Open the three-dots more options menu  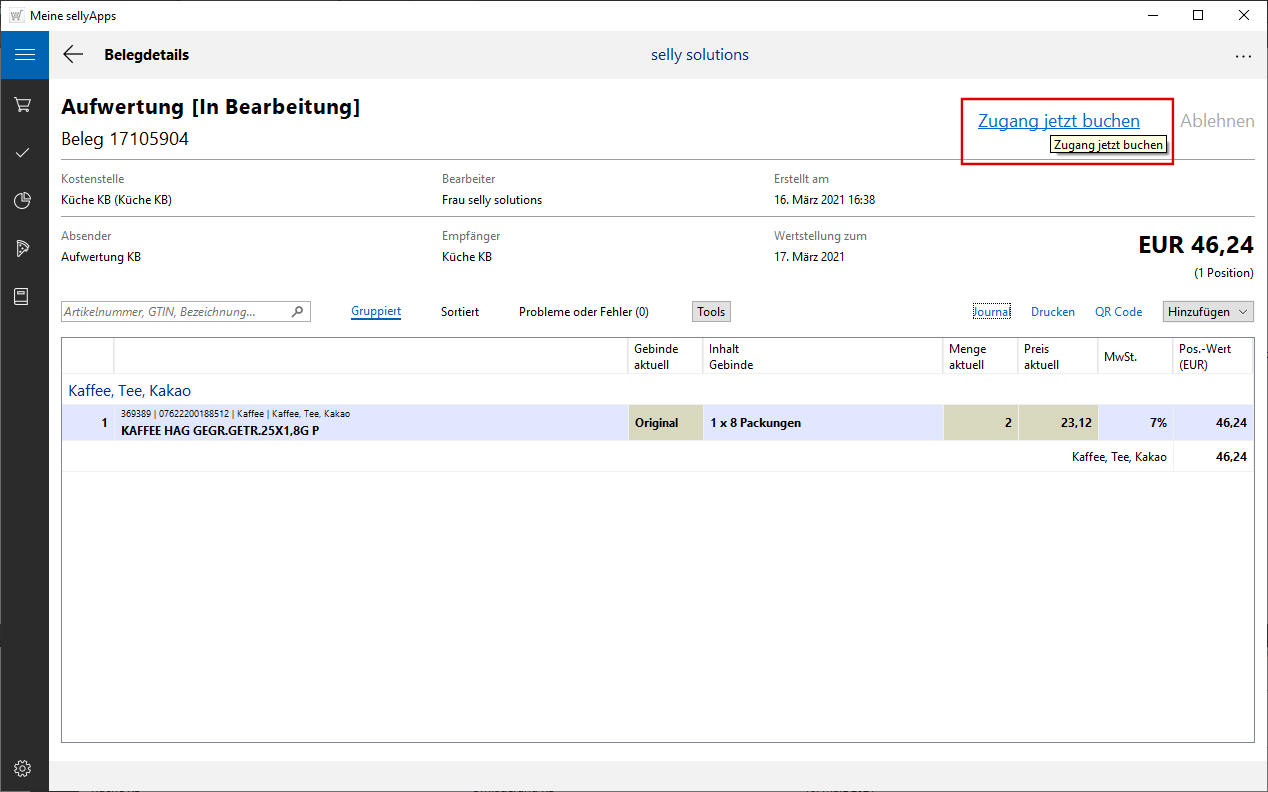(1243, 56)
